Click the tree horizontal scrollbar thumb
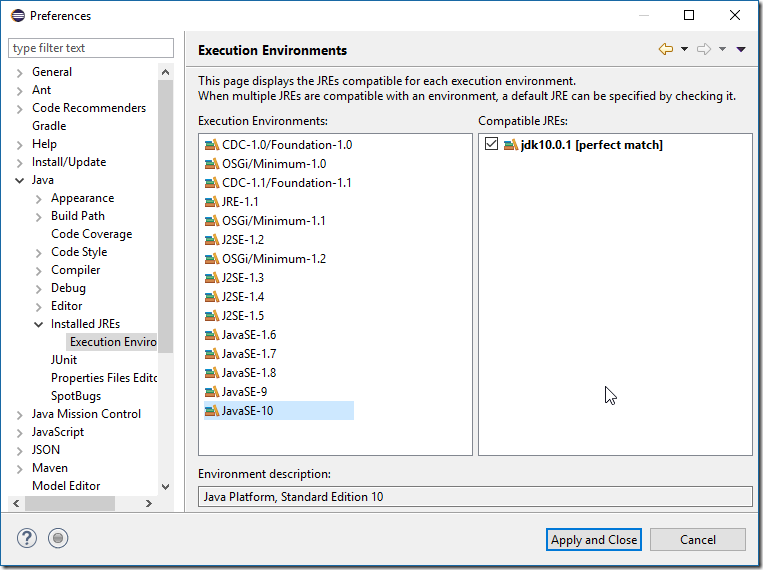This screenshot has width=763, height=570. (x=70, y=503)
